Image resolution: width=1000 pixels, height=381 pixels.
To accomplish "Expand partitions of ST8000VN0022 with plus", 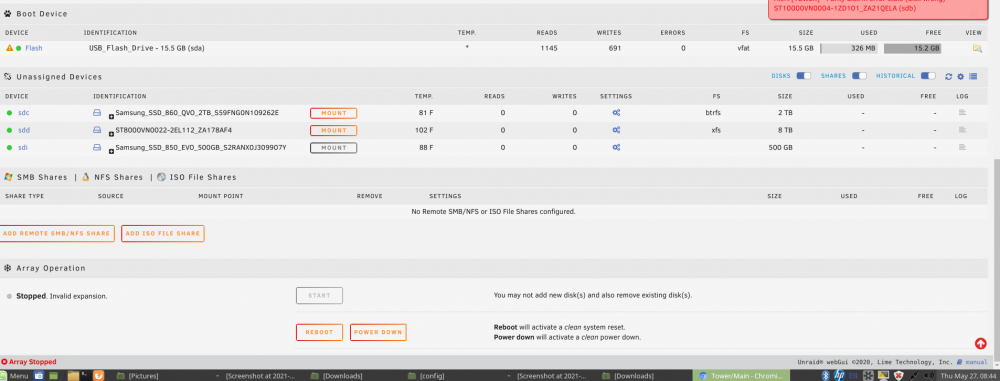I will 112,134.
